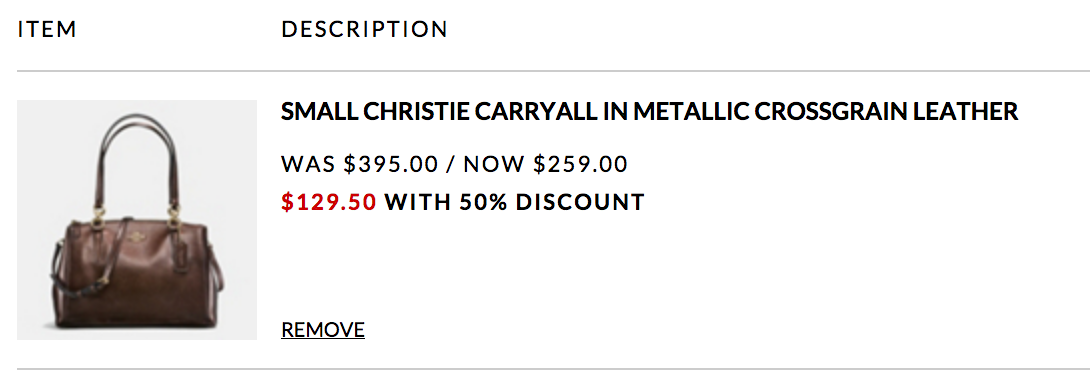Click the WITH 50% DISCOUNT label
The image size is (1090, 370).
pos(515,202)
